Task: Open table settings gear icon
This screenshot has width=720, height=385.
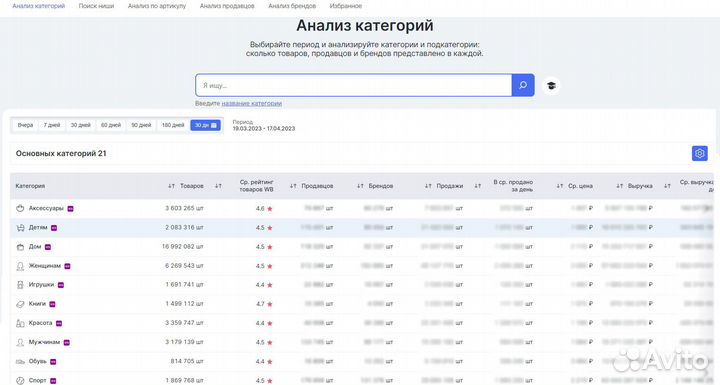Action: (x=699, y=153)
